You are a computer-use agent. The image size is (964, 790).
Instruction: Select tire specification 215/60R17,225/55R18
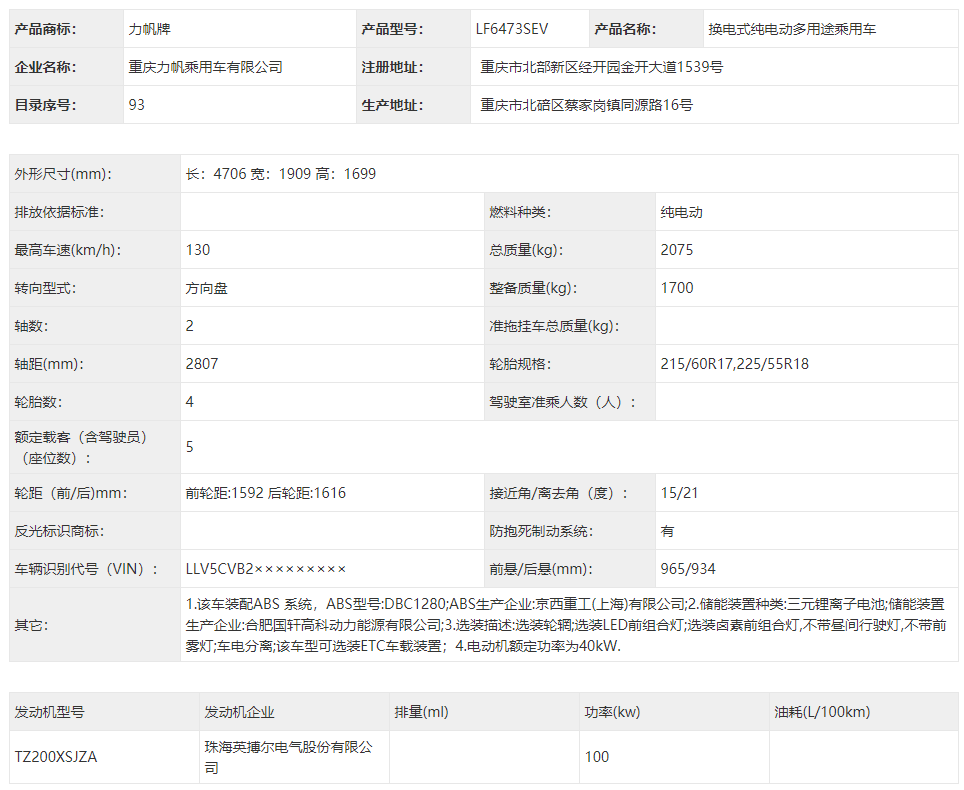pos(735,364)
